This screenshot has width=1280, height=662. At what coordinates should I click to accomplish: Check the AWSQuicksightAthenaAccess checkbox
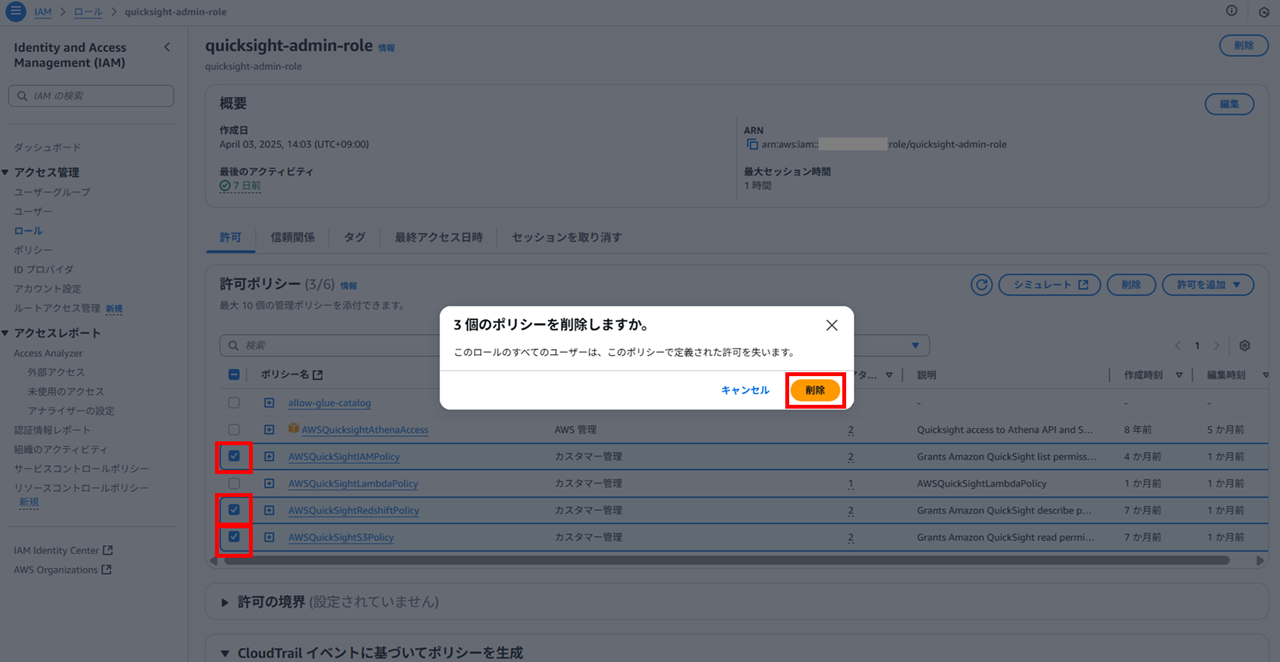[x=234, y=430]
